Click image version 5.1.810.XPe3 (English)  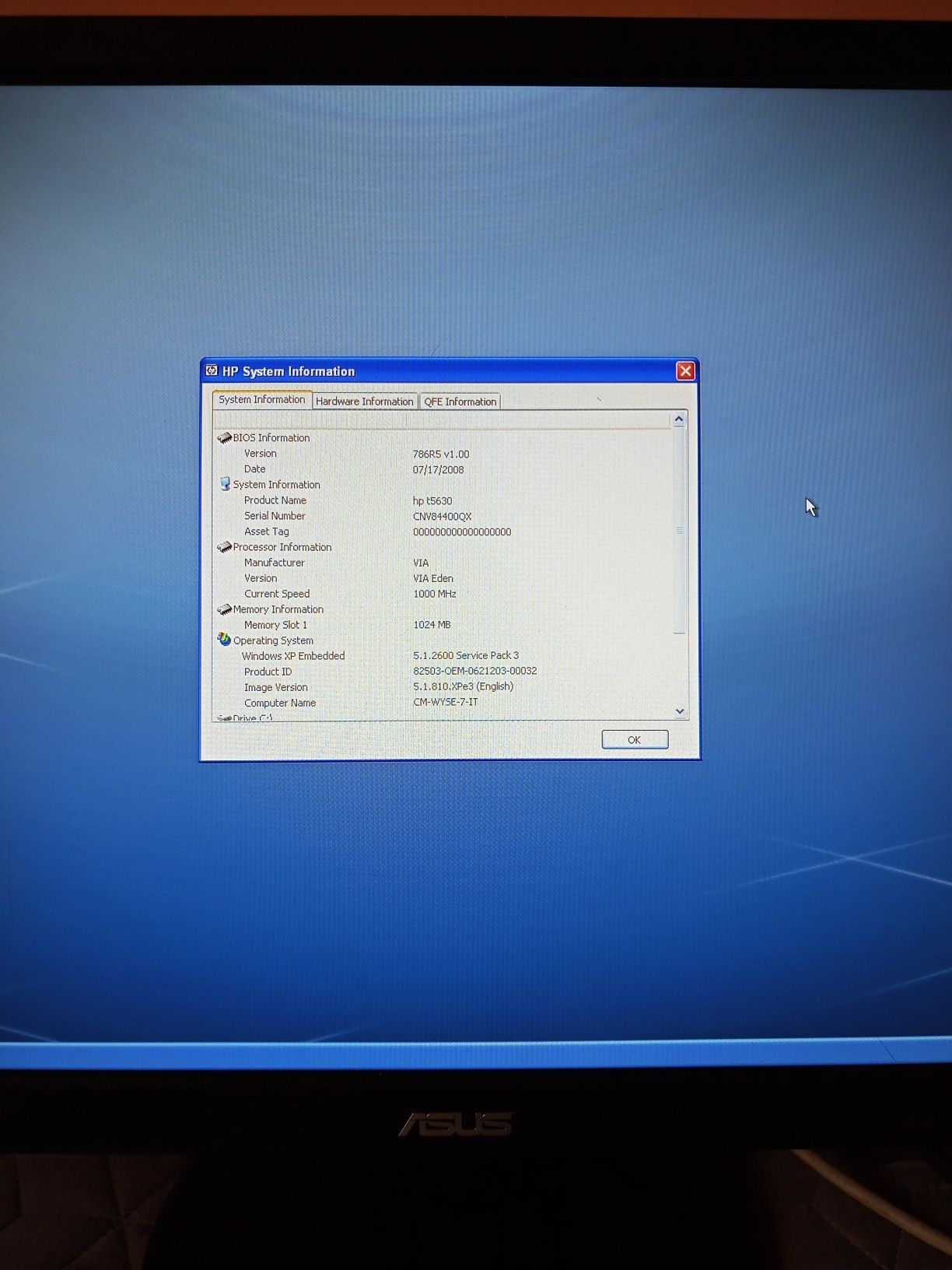(463, 686)
